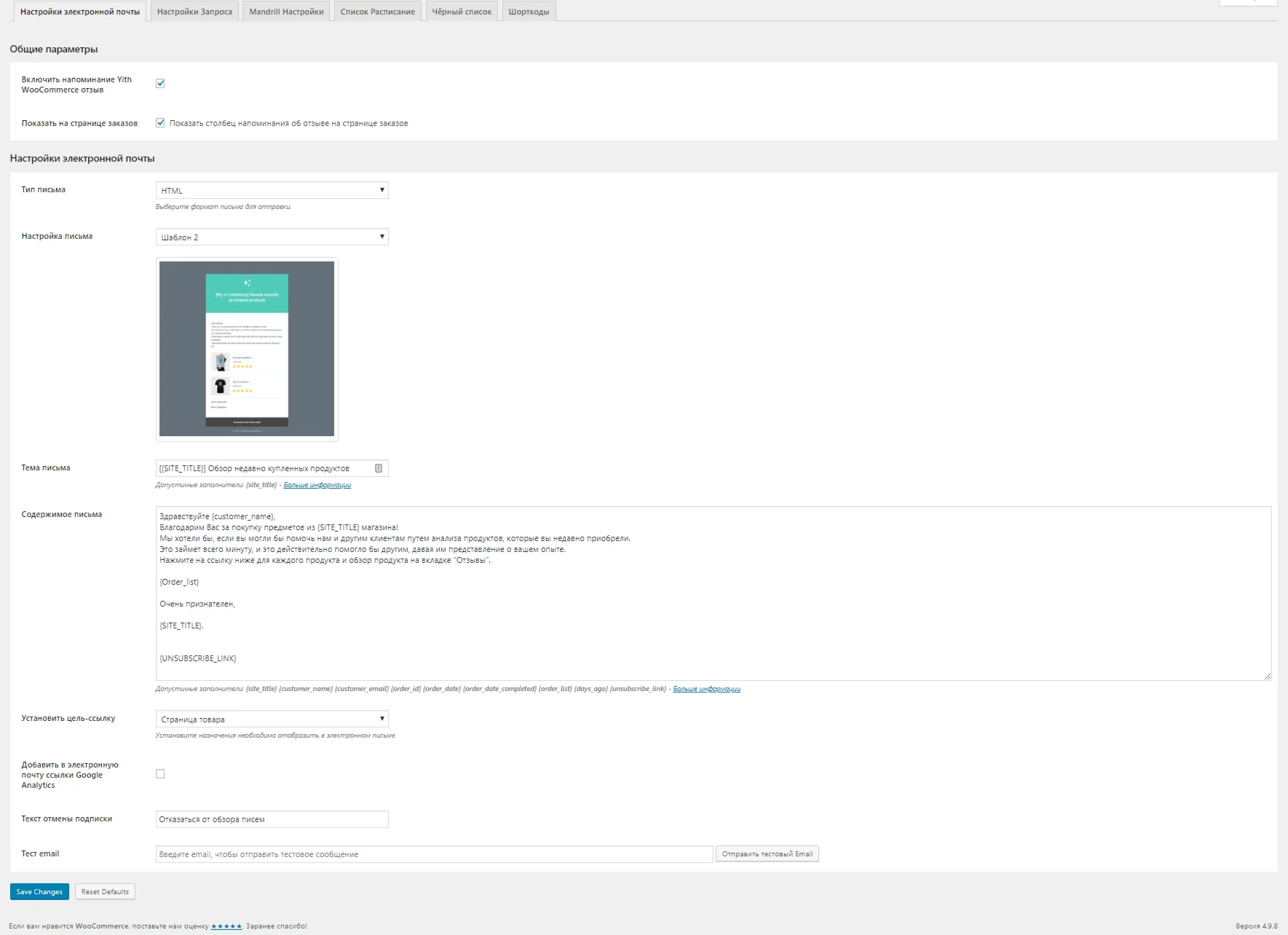Click the Тест email input field
The height and width of the screenshot is (935, 1288).
[434, 854]
